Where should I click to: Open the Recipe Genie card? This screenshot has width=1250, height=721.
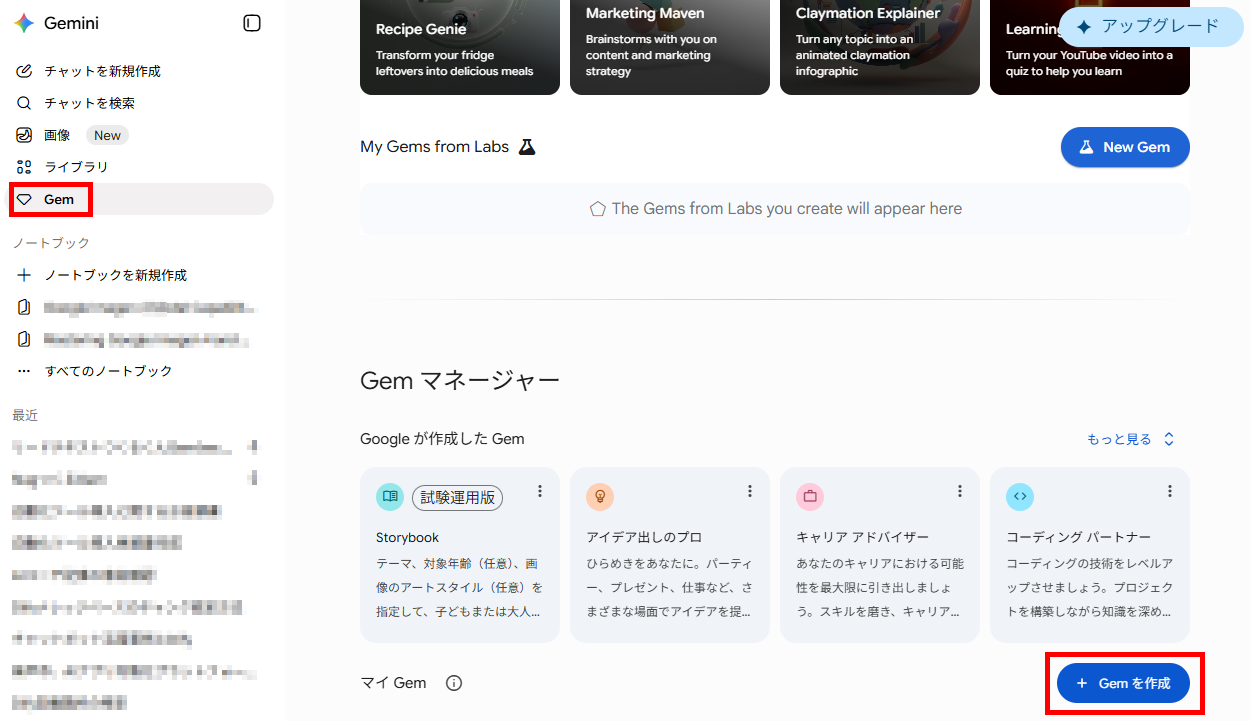click(460, 47)
